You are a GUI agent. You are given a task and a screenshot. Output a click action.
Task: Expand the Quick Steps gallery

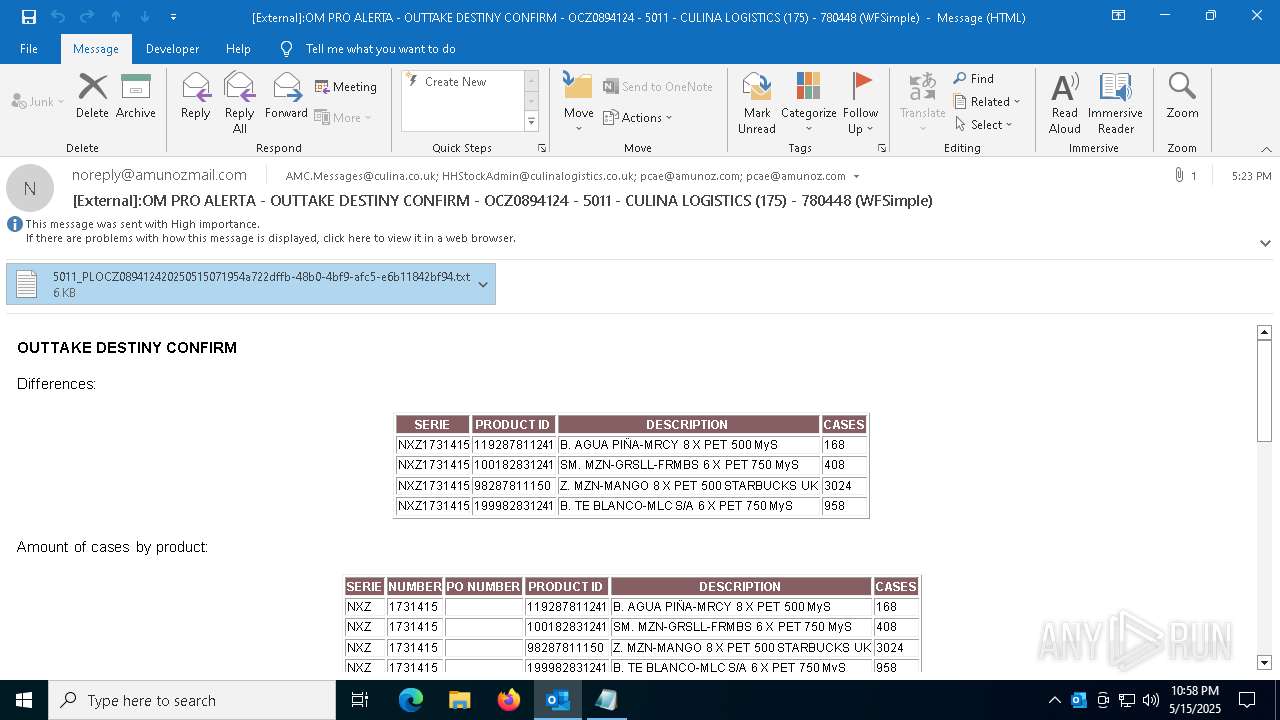tap(531, 122)
